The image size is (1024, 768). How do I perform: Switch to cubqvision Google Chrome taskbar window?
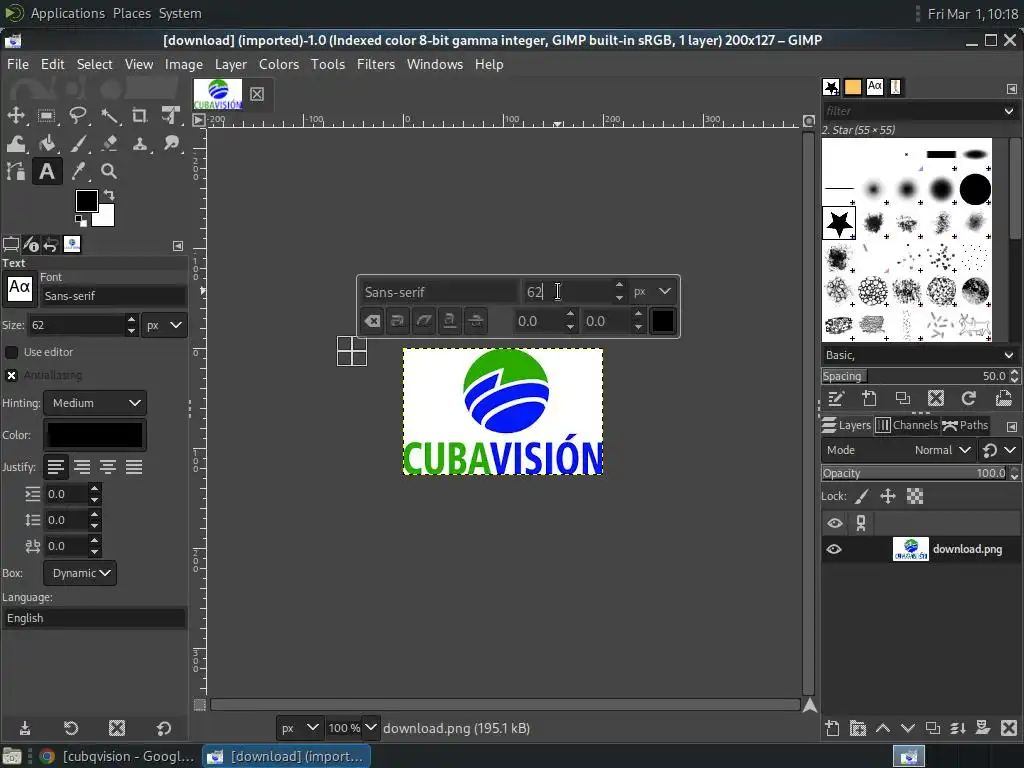pyautogui.click(x=118, y=756)
